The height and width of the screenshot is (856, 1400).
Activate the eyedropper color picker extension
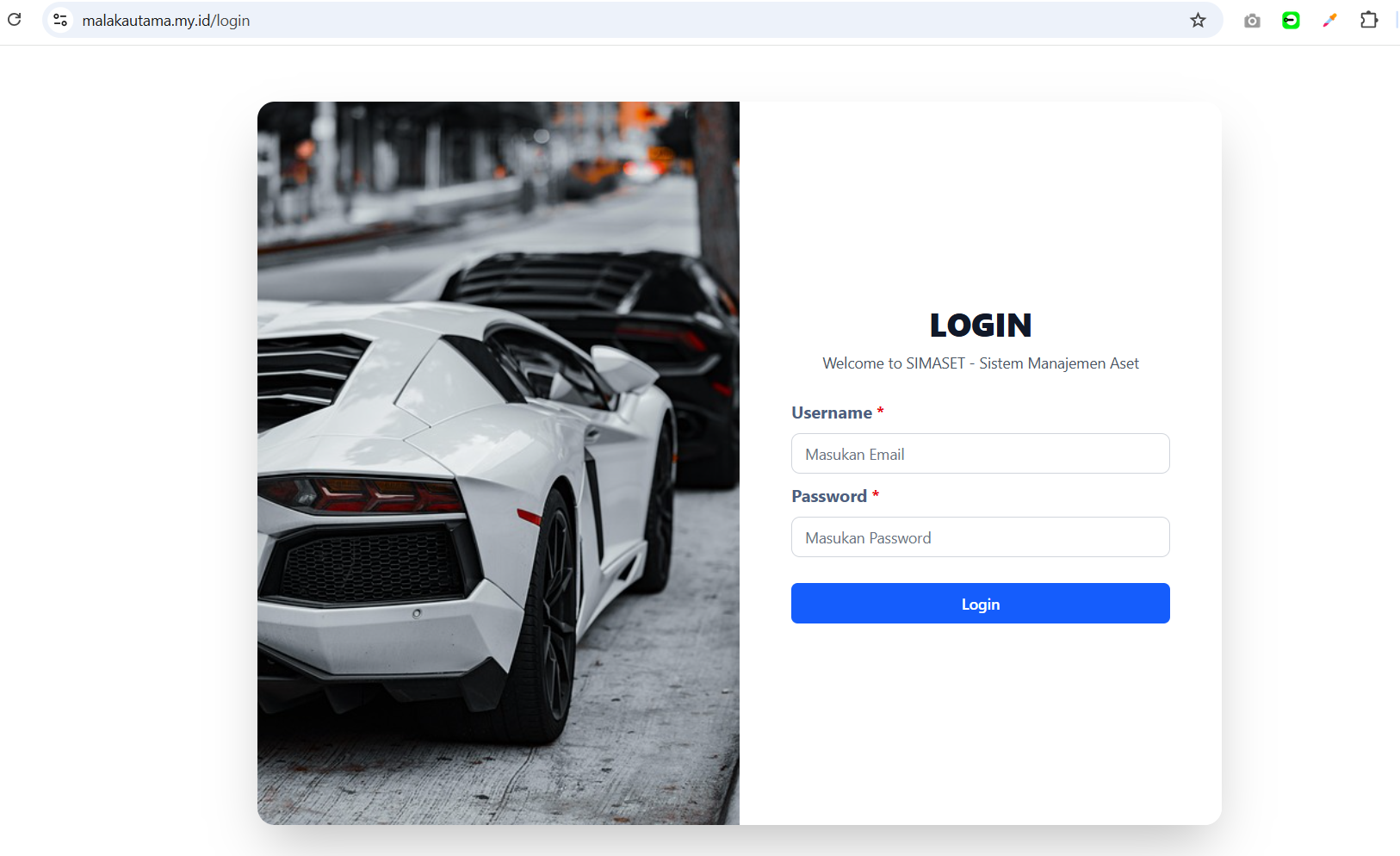(1329, 20)
